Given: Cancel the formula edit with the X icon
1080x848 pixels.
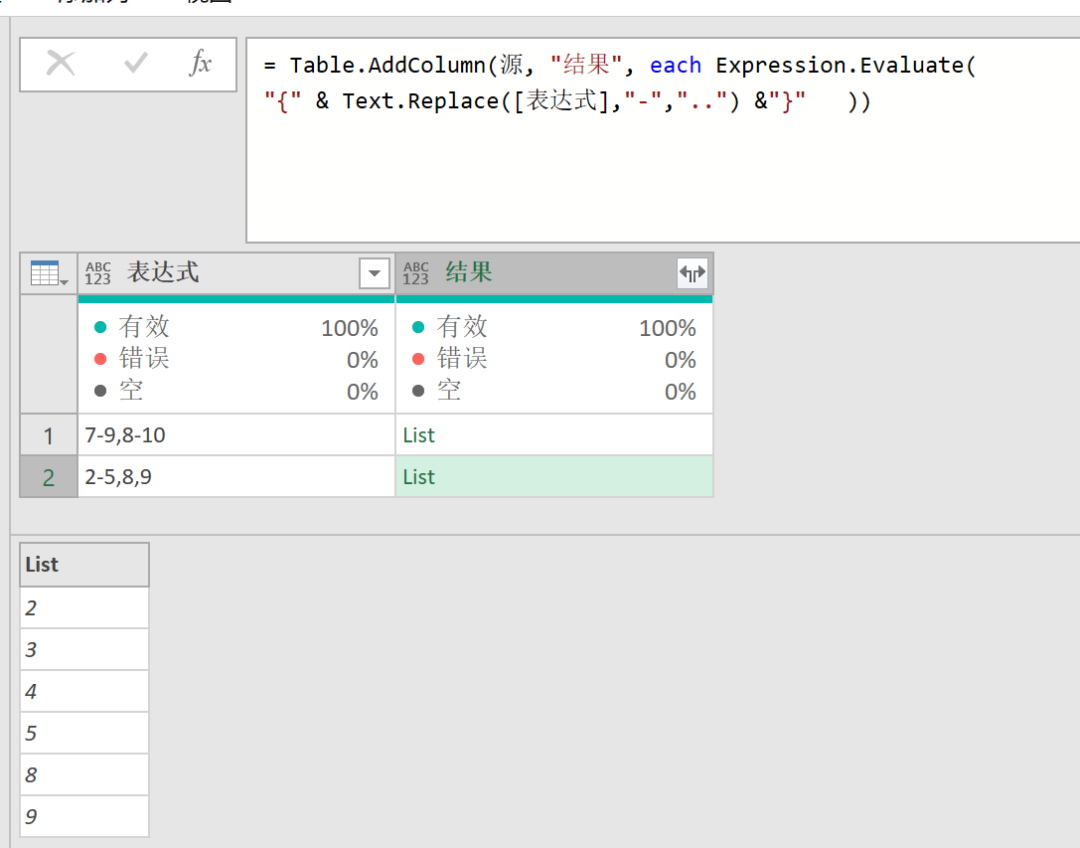Looking at the screenshot, I should click(x=60, y=63).
